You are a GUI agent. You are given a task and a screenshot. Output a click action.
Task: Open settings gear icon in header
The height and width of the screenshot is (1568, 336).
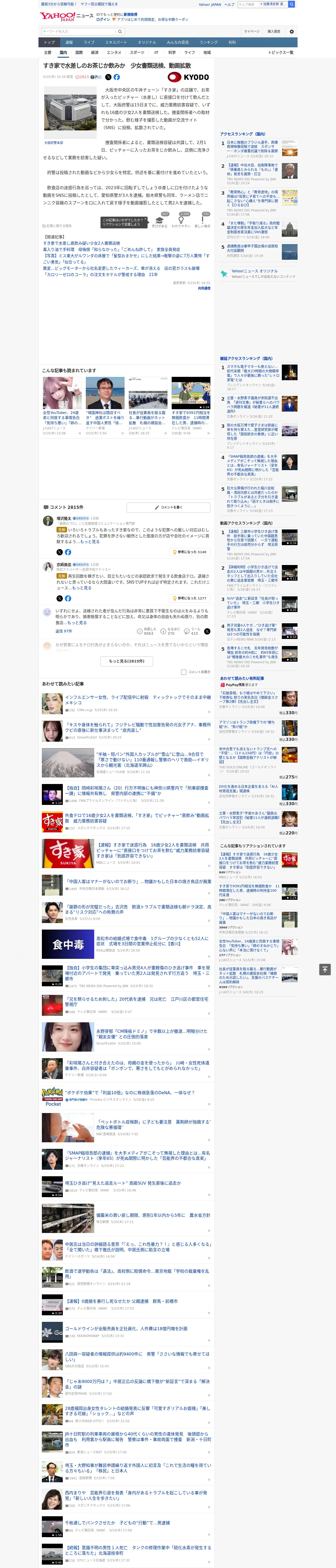pos(292,31)
